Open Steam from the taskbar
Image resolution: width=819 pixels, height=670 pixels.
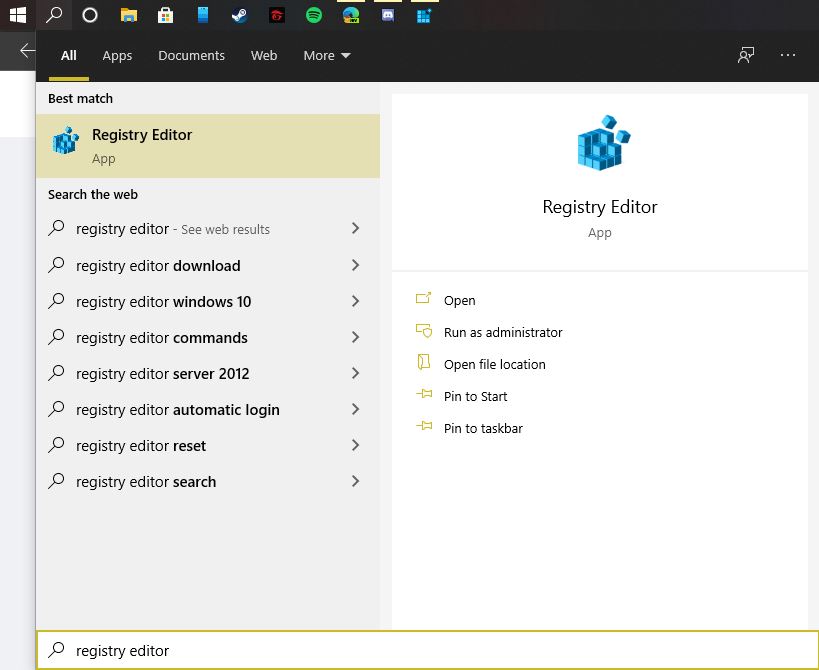coord(239,15)
